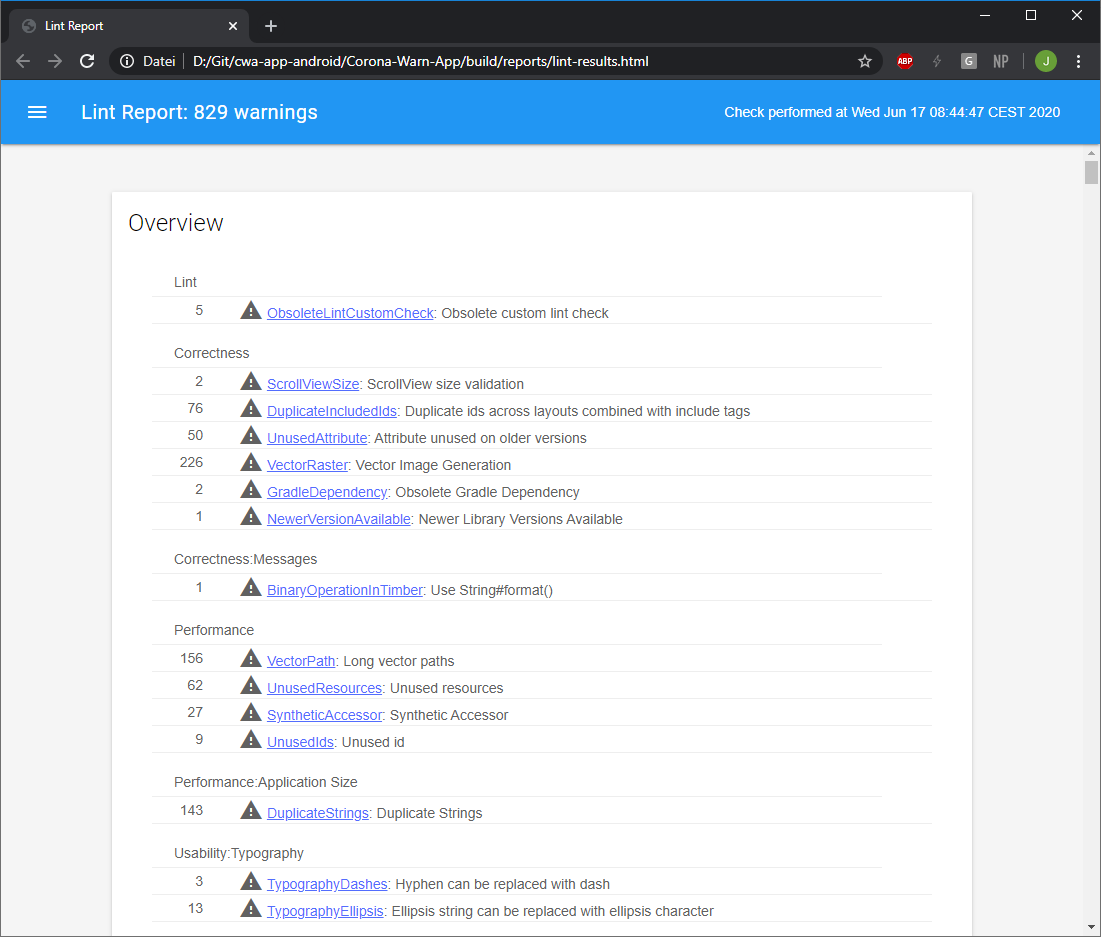This screenshot has height=937, width=1101.
Task: Open the Adblock Plus extension icon
Action: click(x=905, y=61)
